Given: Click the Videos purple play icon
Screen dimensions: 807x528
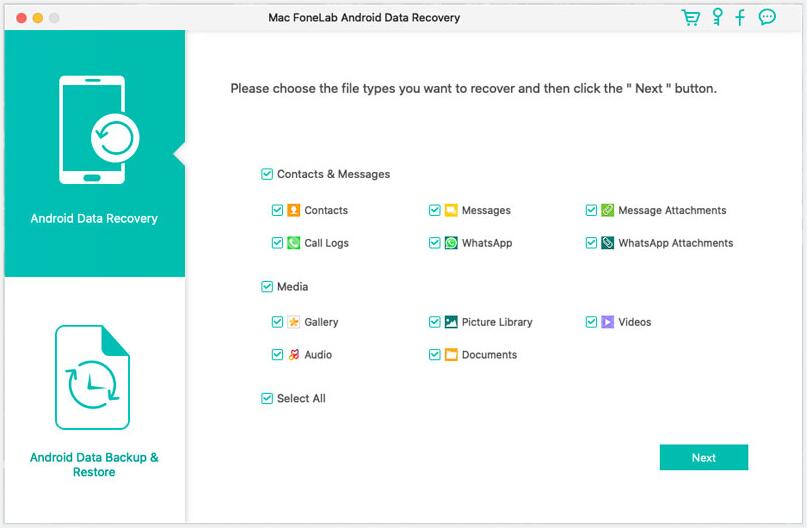Looking at the screenshot, I should coord(608,322).
